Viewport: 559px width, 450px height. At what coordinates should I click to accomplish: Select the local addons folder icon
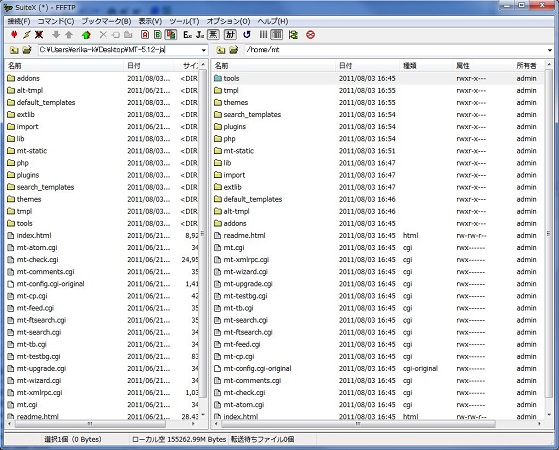[x=11, y=78]
